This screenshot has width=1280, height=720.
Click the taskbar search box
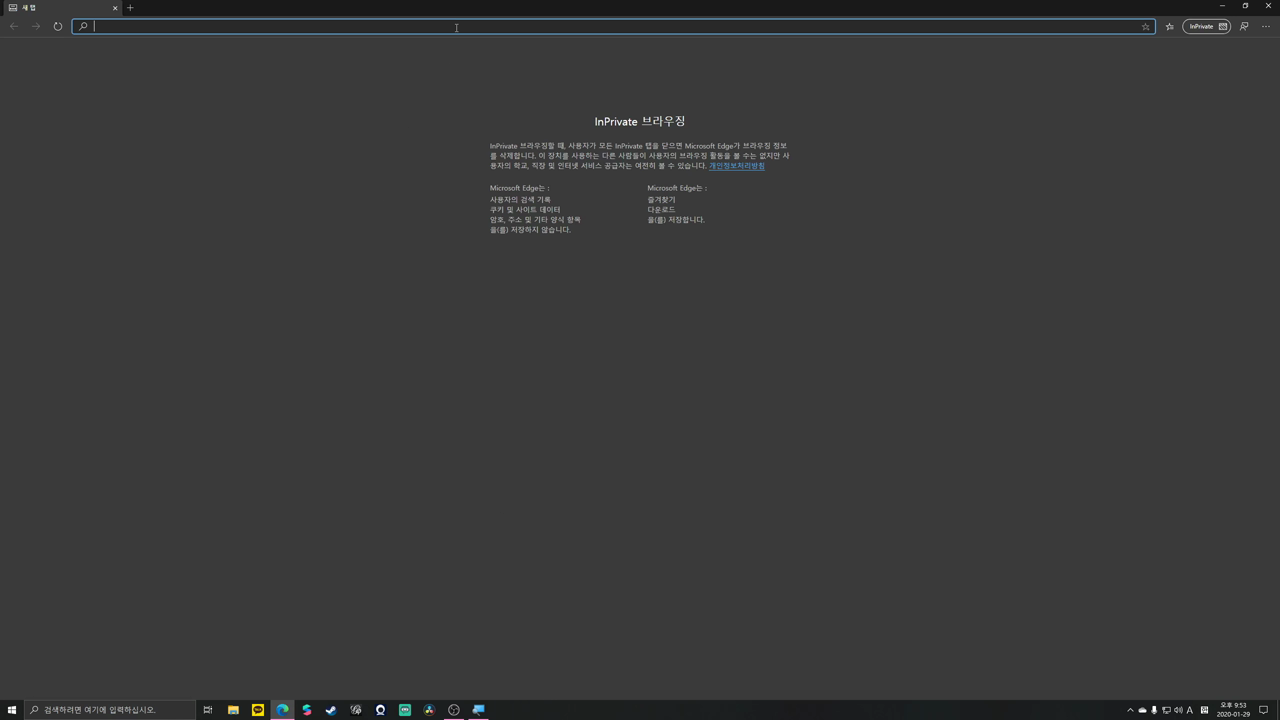tap(110, 710)
